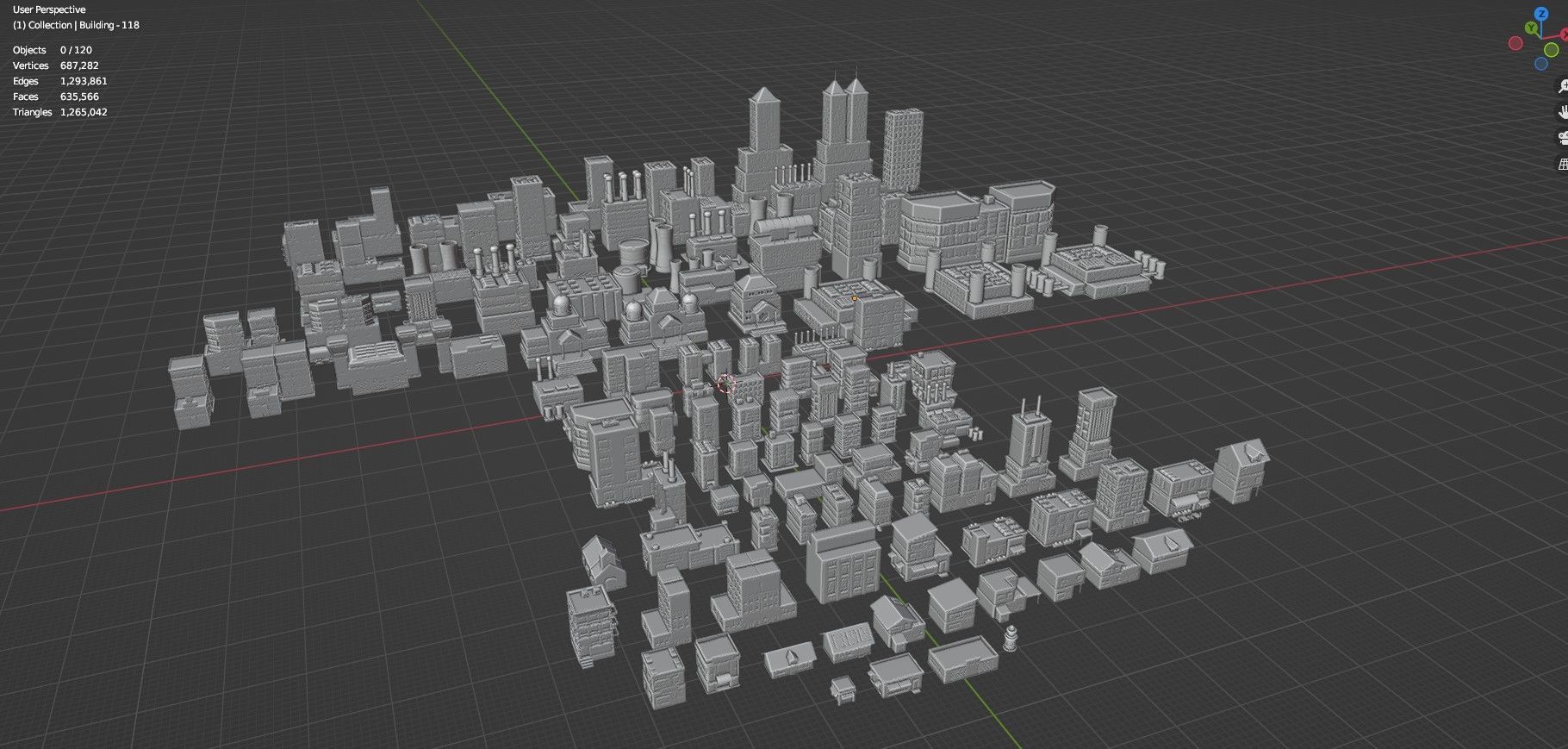Click the Triangles value '1,265,042'

[x=84, y=112]
